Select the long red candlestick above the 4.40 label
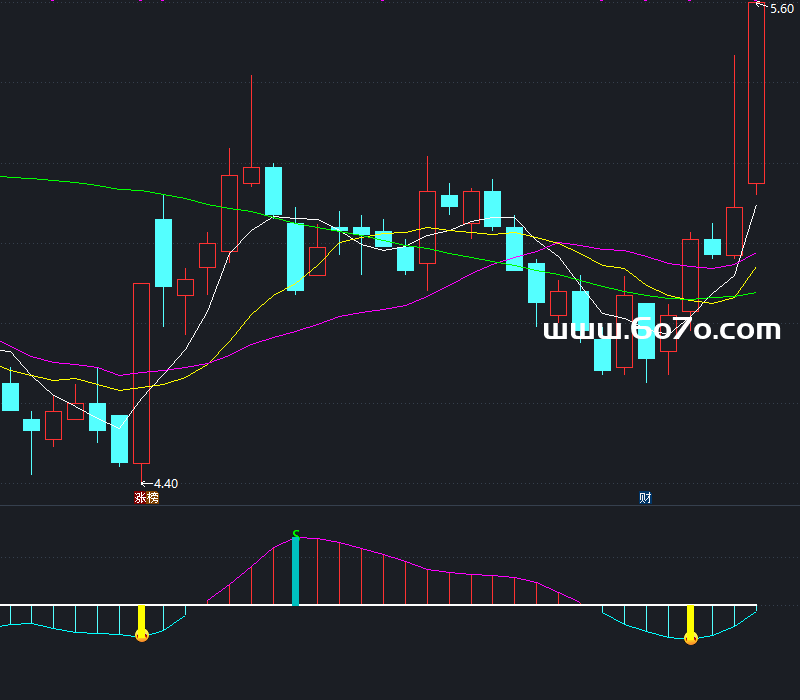The image size is (800, 700). point(141,375)
